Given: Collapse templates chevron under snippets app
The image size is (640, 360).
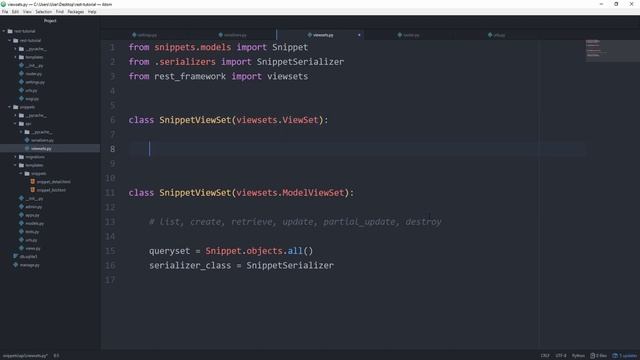Looking at the screenshot, I should (x=16, y=165).
